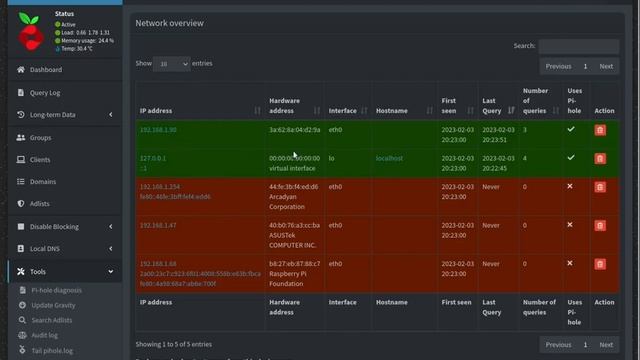
Task: Click the top Next pagination button
Action: point(606,67)
